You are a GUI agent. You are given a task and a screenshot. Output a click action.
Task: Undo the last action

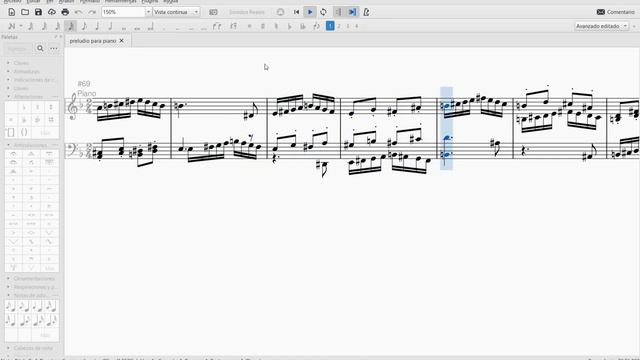[78, 12]
